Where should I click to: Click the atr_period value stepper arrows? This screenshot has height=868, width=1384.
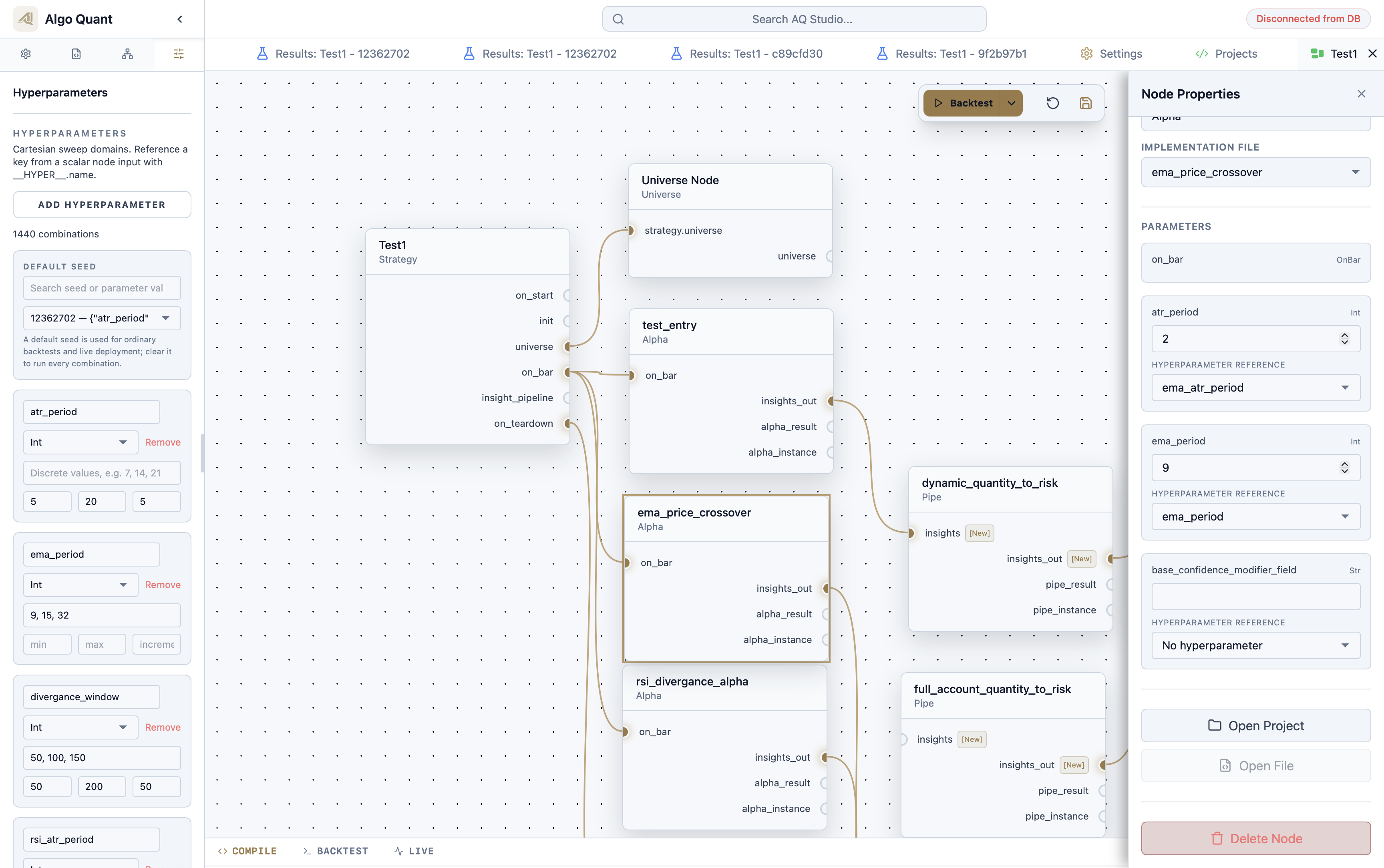pos(1344,339)
